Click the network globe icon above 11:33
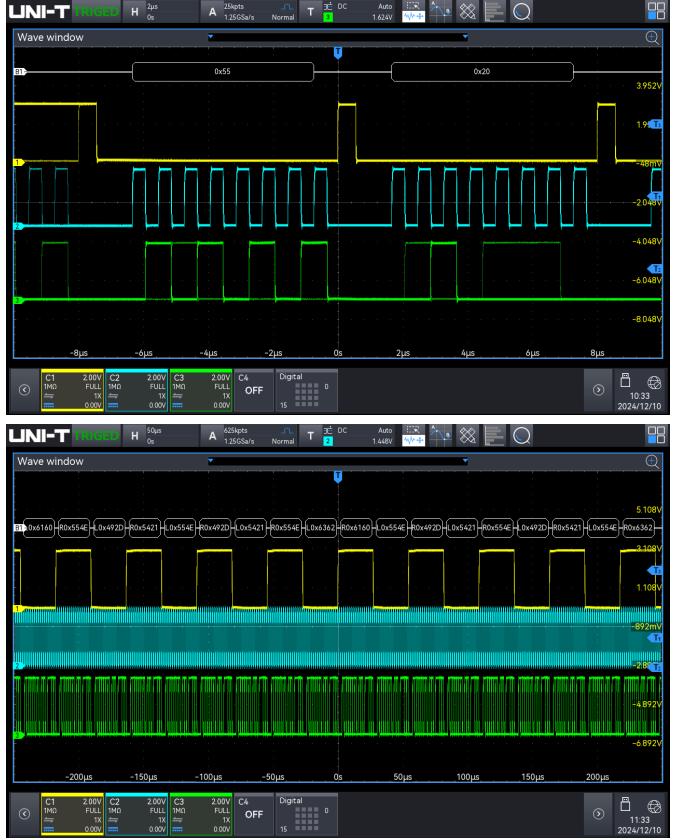Screen dimensions: 677x838 pyautogui.click(x=654, y=804)
